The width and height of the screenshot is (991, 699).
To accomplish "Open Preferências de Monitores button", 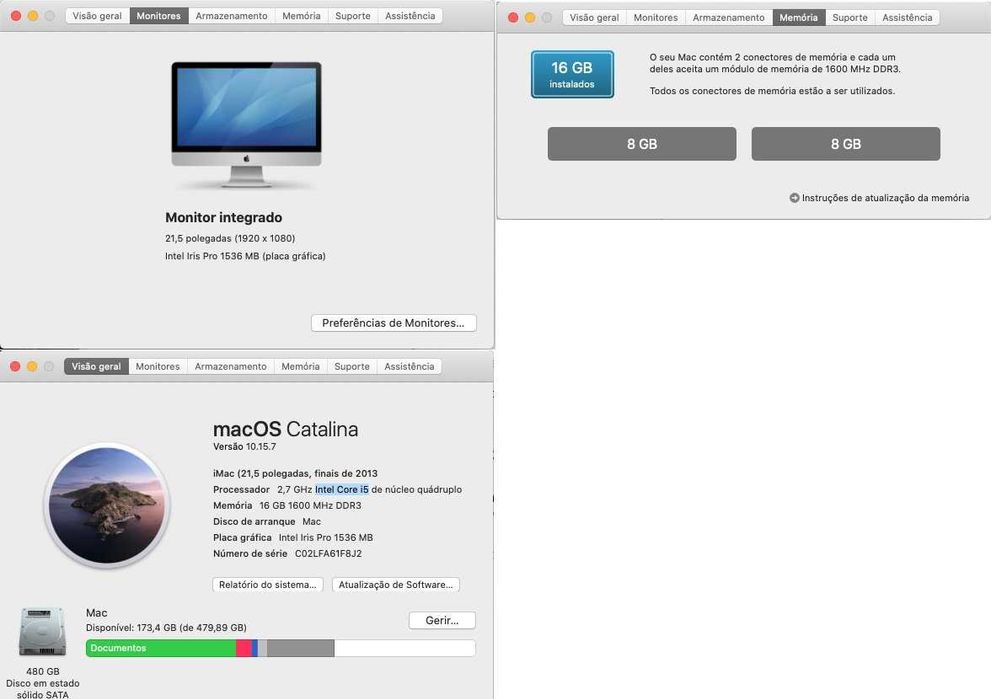I will click(x=394, y=323).
